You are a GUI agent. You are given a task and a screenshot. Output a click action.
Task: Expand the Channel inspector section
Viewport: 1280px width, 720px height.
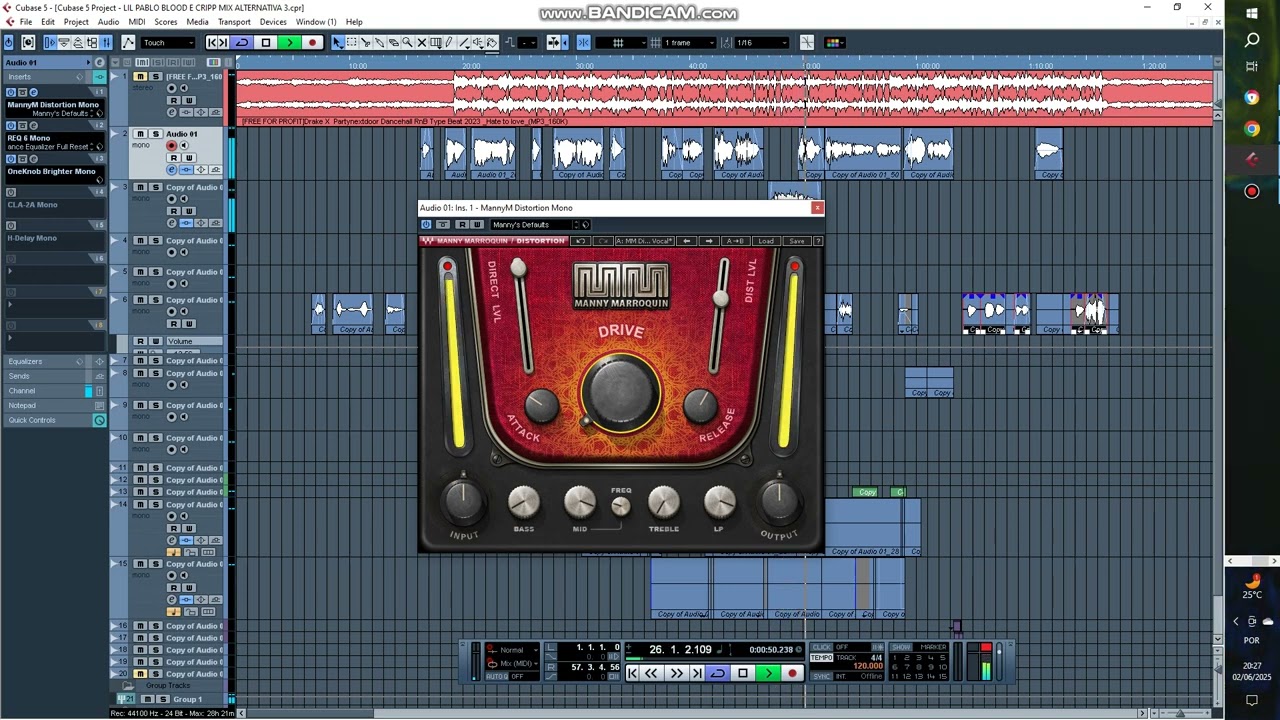[x=55, y=391]
